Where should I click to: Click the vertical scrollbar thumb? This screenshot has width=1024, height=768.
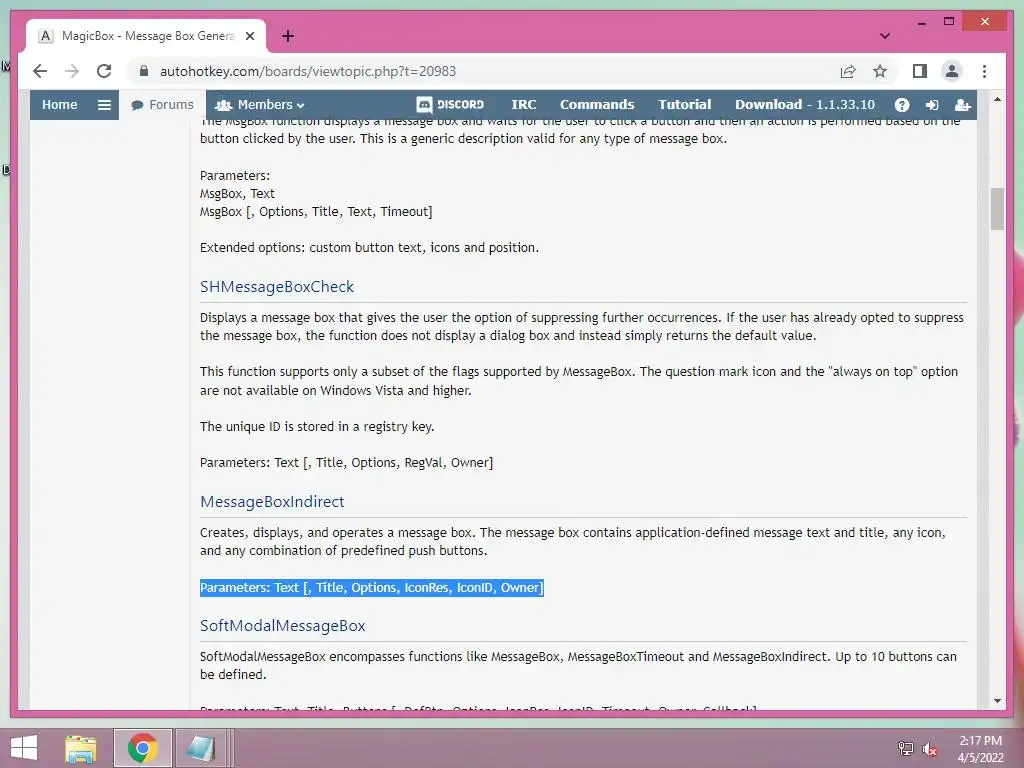997,209
